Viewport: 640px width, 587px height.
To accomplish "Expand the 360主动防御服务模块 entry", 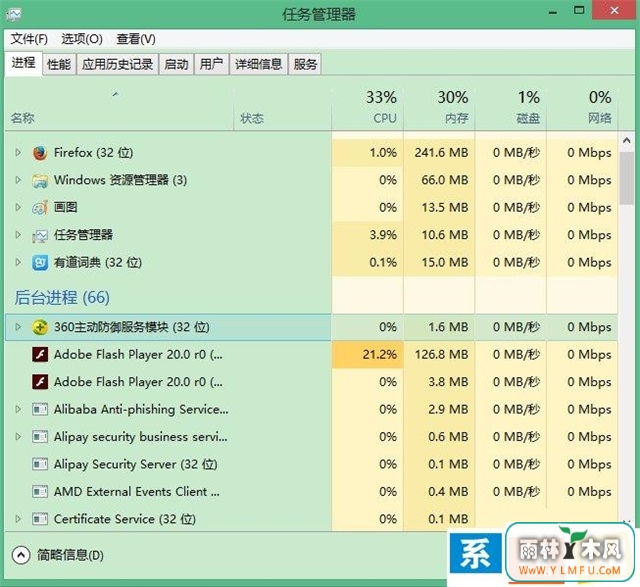I will click(x=18, y=327).
